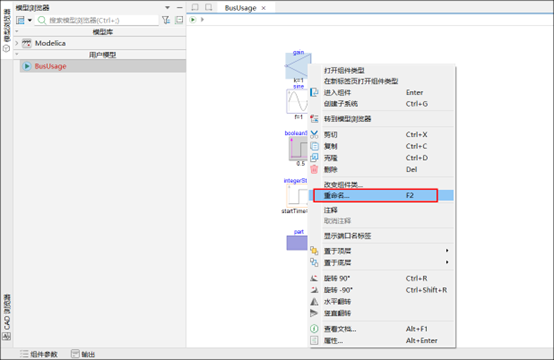The width and height of the screenshot is (554, 360).
Task: Select the purple part block on the canvas
Action: point(297,243)
